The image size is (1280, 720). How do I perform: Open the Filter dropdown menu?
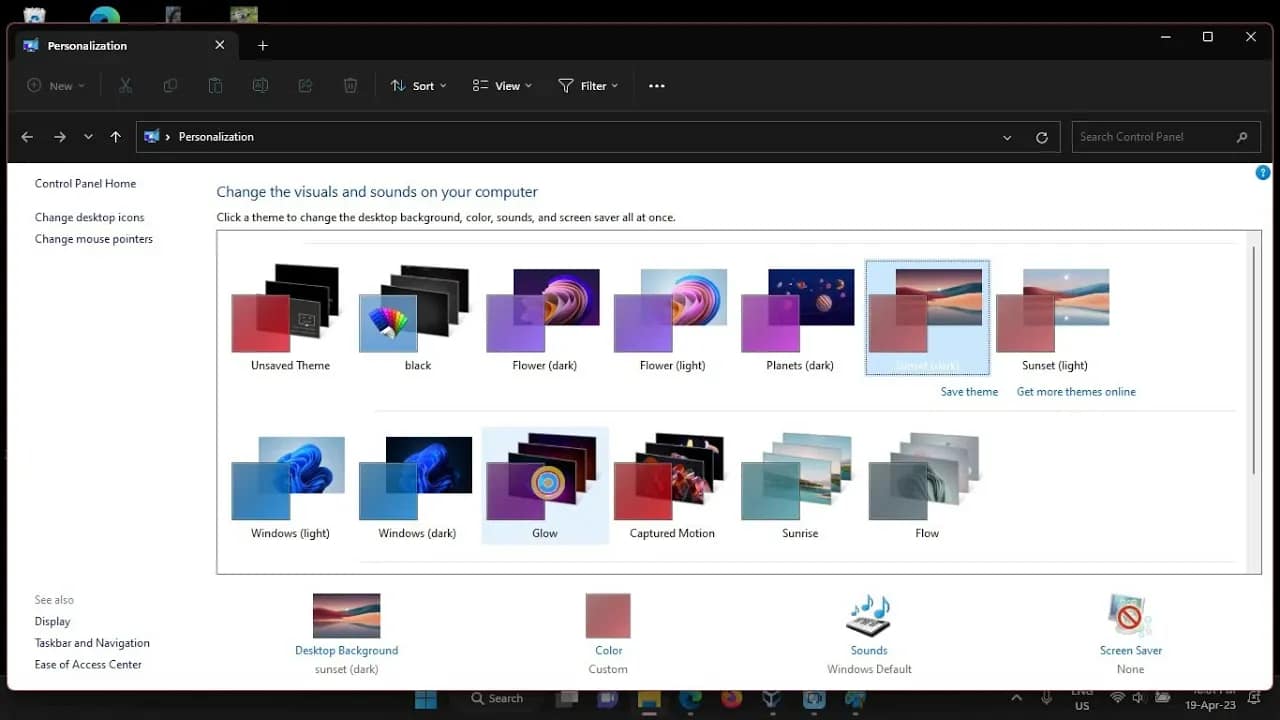[588, 85]
